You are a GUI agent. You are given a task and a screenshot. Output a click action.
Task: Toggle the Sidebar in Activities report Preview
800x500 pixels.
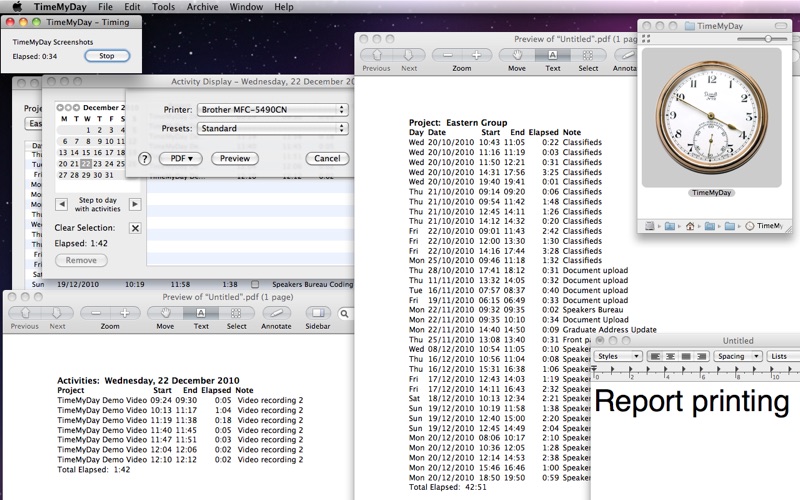[x=317, y=313]
